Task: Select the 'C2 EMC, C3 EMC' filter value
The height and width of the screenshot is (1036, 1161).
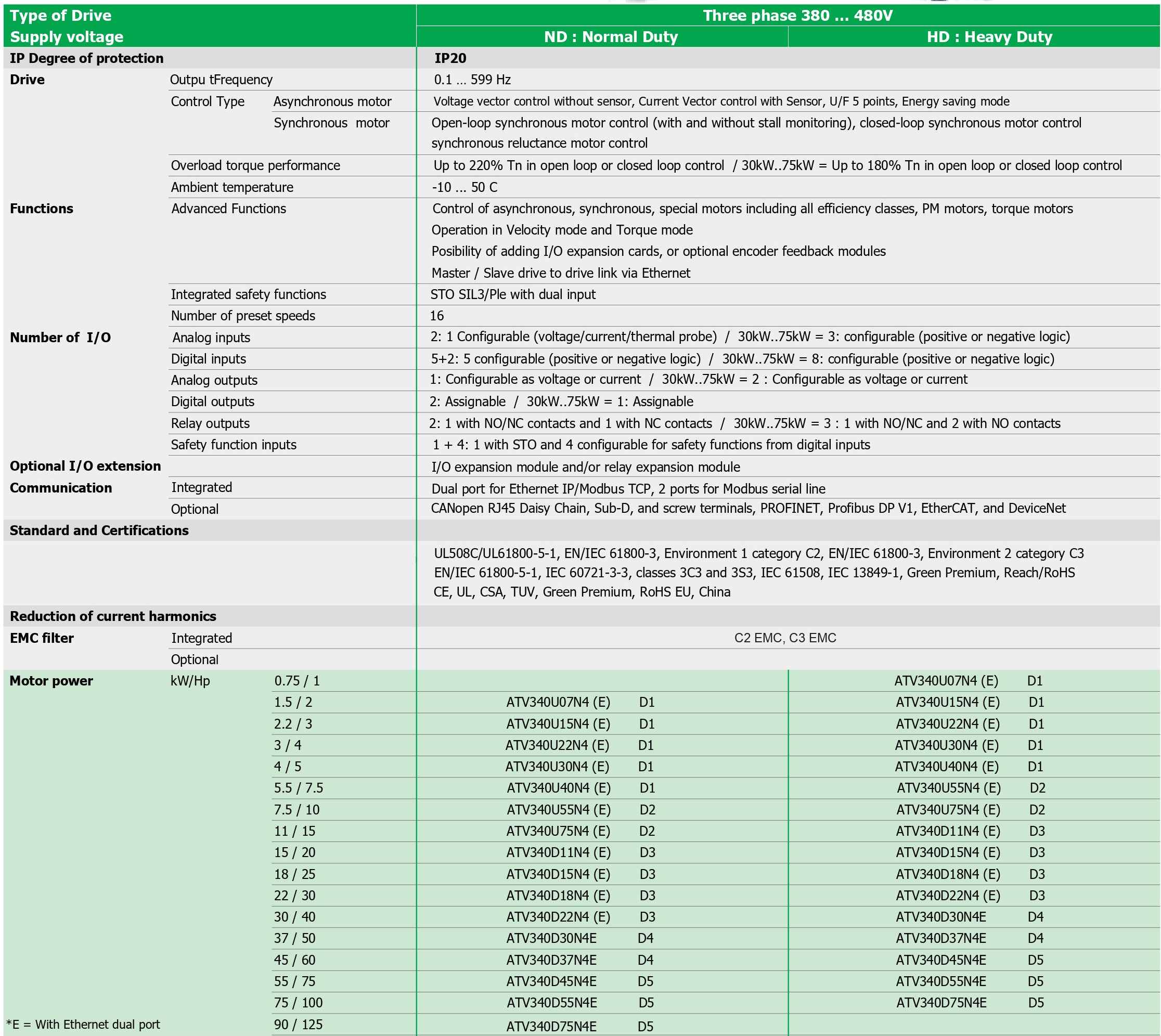Action: [784, 638]
